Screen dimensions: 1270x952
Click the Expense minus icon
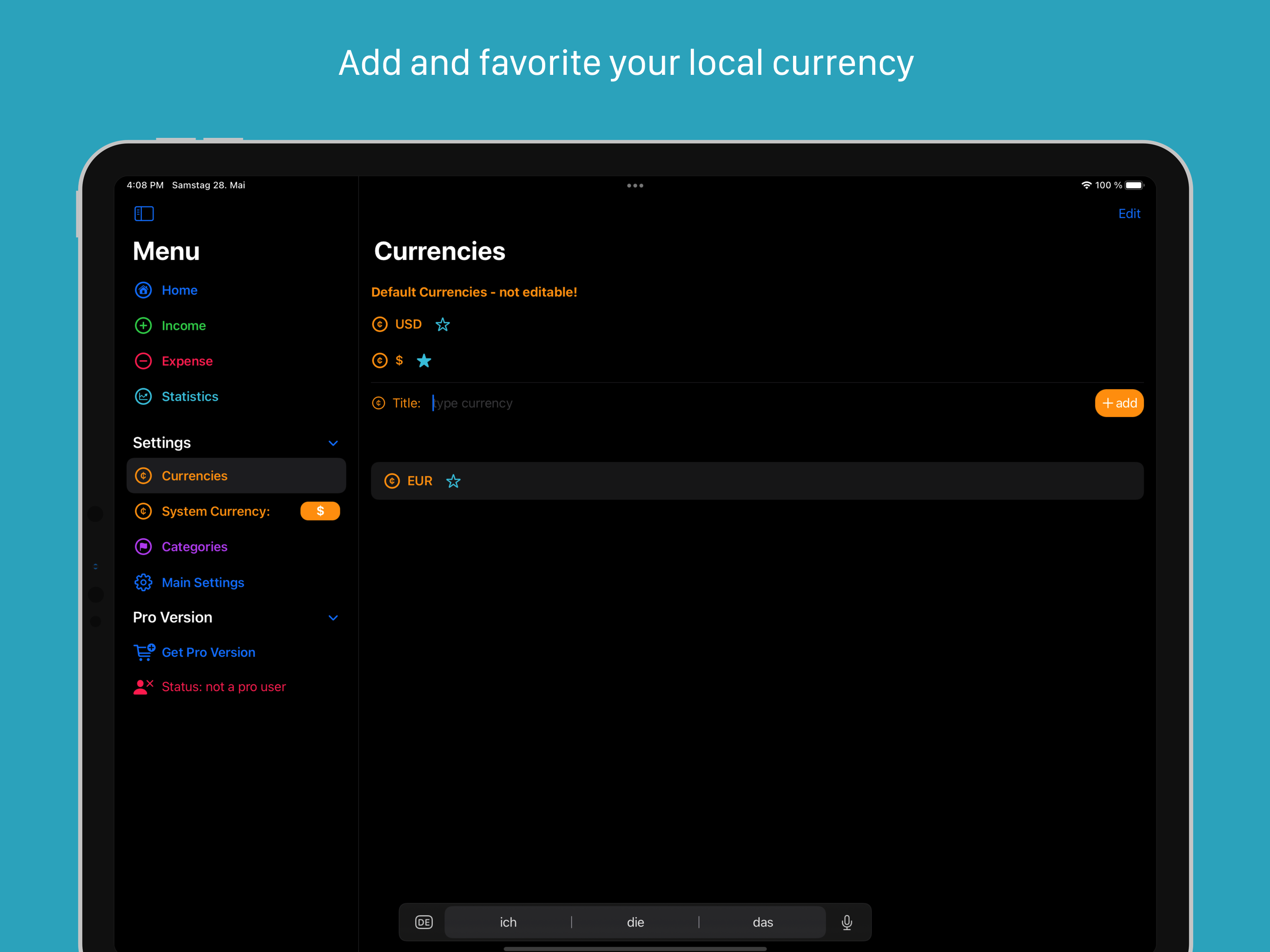pos(143,361)
